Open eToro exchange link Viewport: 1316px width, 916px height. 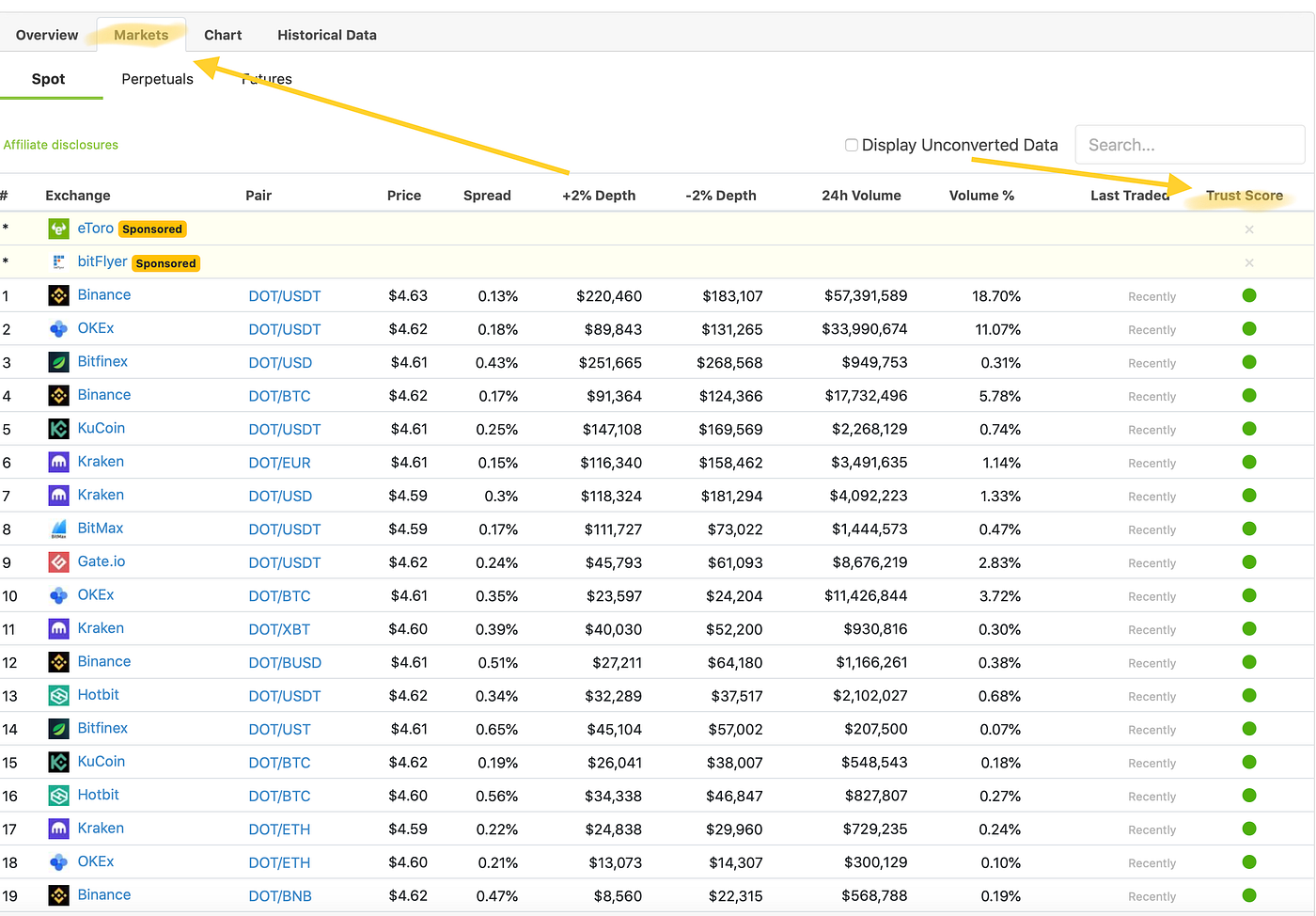96,228
